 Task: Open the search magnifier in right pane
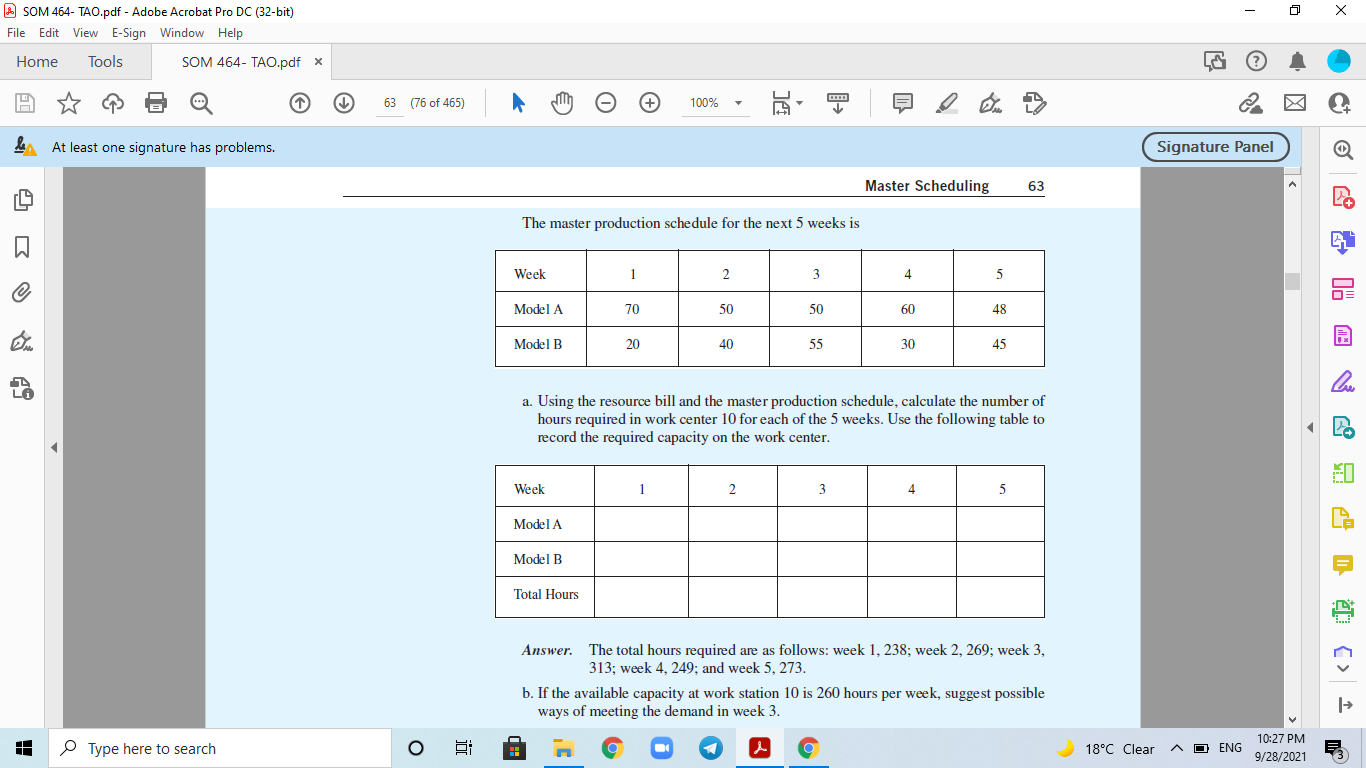click(1342, 150)
